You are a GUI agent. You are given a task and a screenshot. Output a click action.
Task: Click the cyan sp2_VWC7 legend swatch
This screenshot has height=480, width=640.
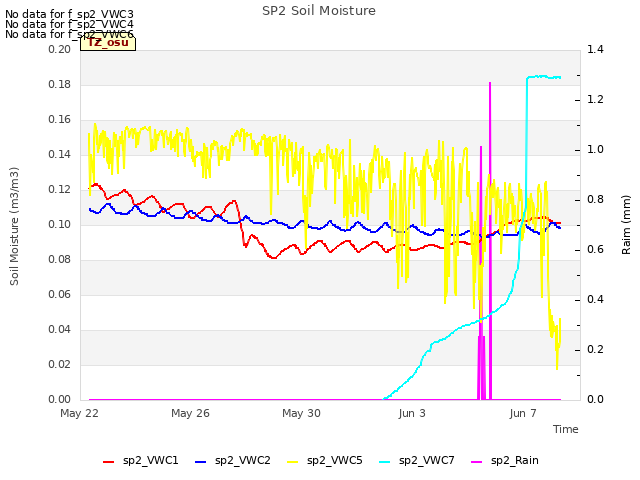coord(384,462)
